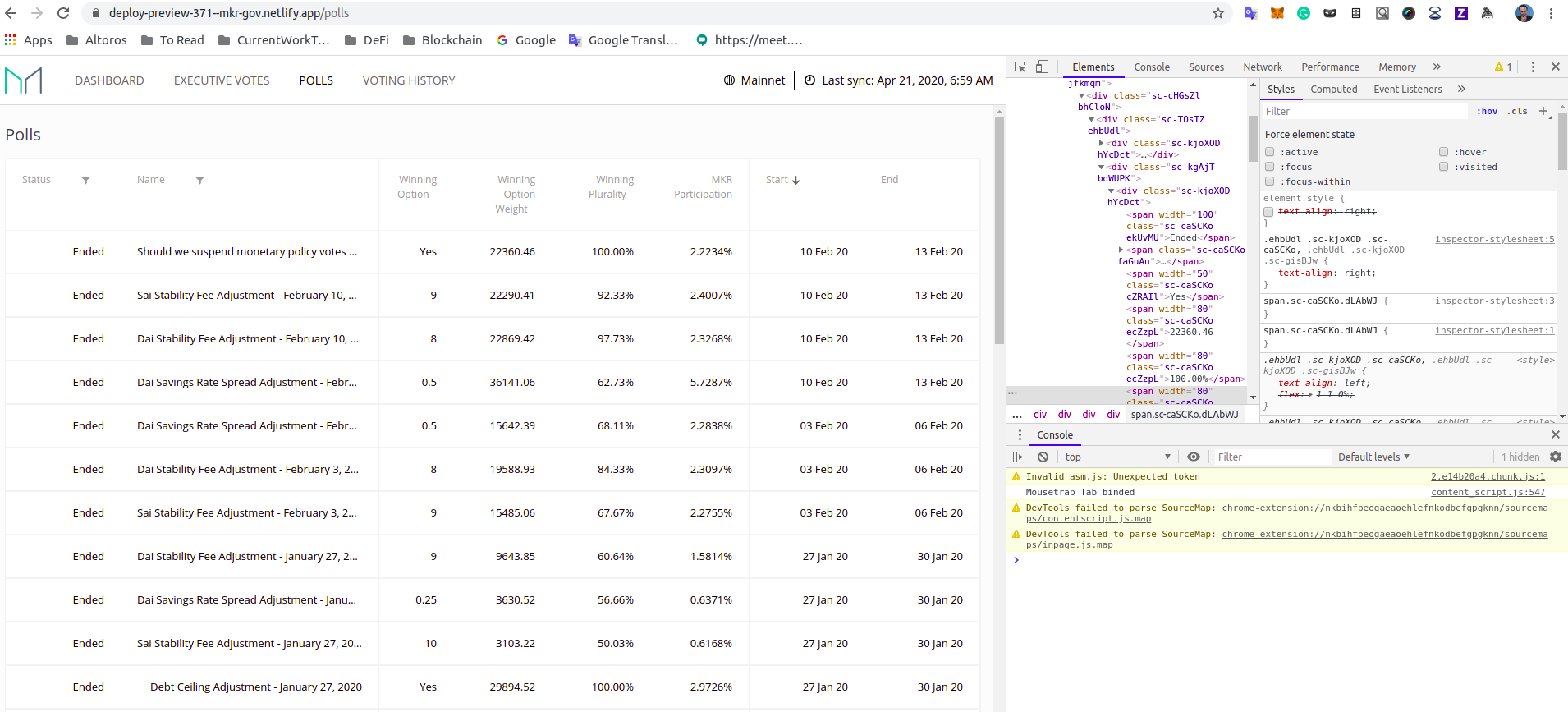Bookmark this page with the star icon
Screen dimensions: 1568x712
coord(1217,13)
